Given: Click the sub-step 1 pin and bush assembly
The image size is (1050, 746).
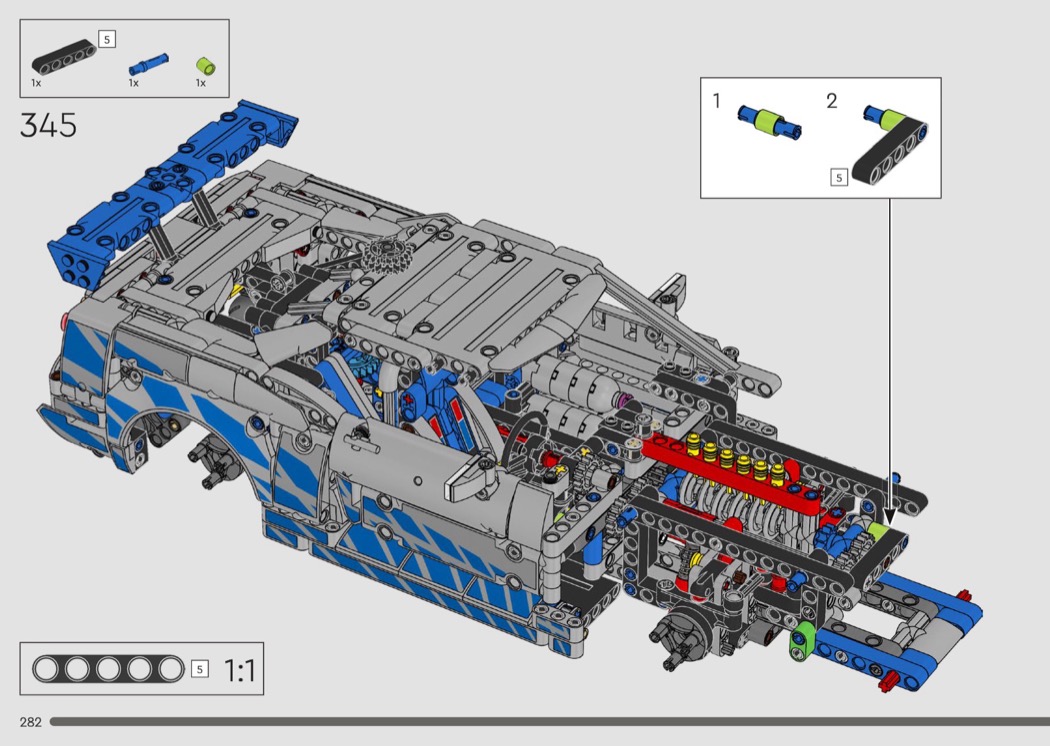Looking at the screenshot, I should (769, 121).
